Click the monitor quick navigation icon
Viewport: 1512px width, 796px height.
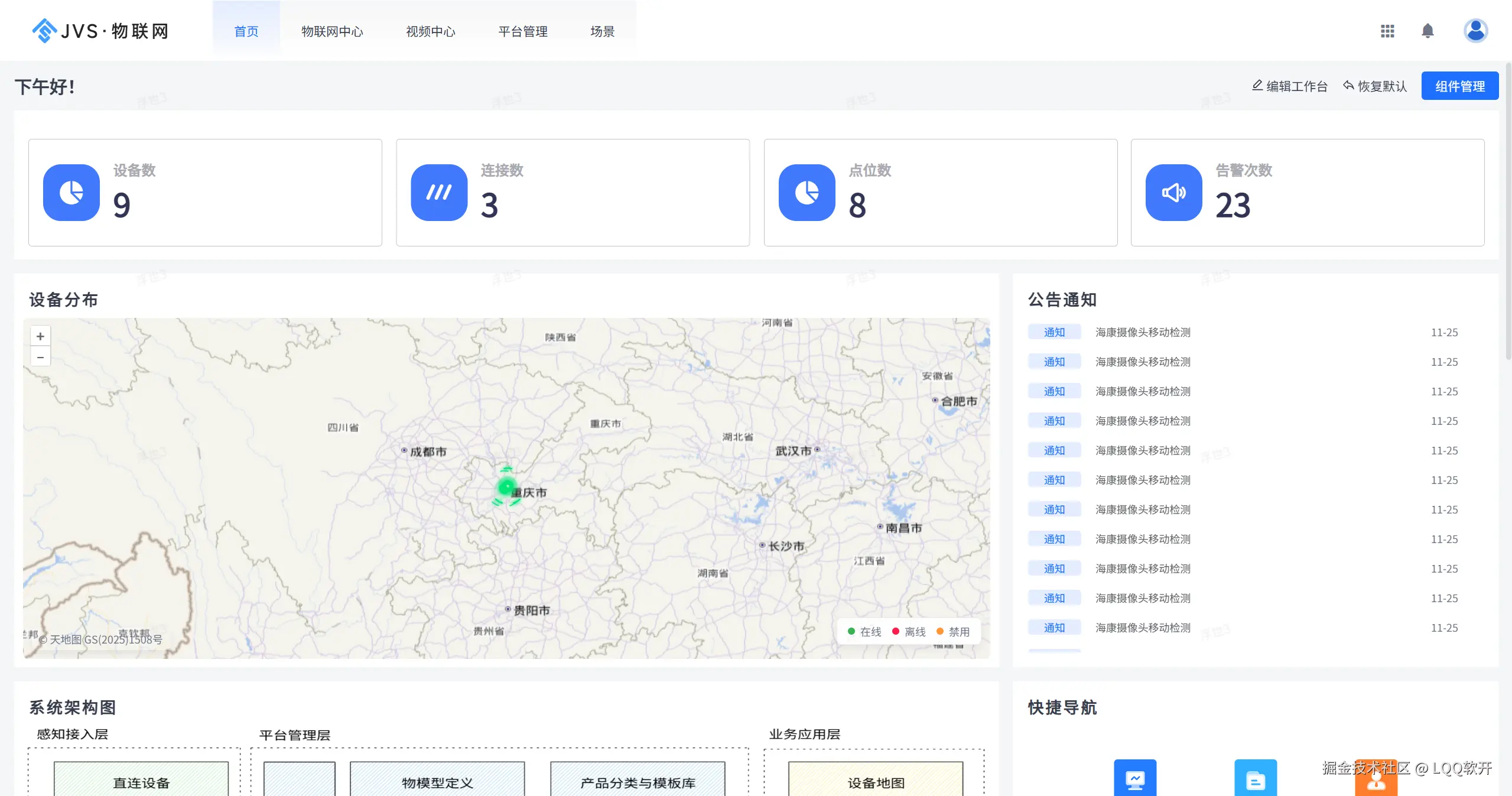coord(1135,779)
